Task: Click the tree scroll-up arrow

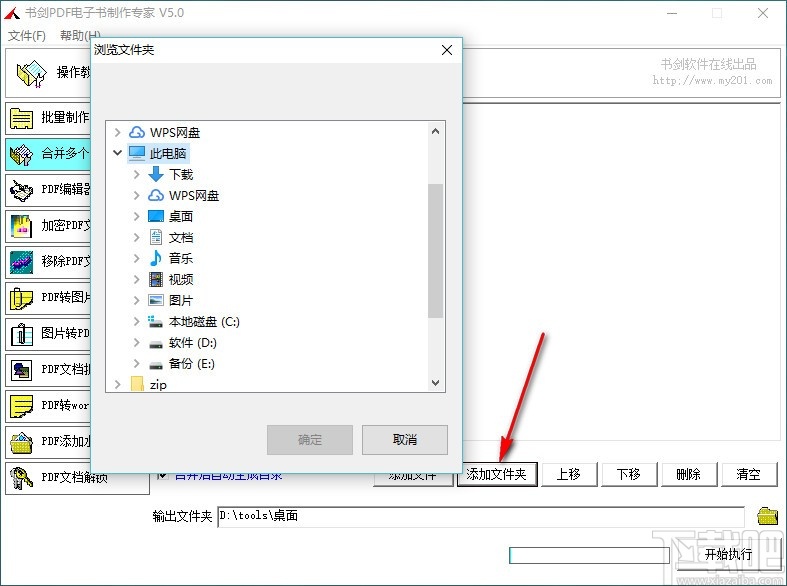Action: coord(435,131)
